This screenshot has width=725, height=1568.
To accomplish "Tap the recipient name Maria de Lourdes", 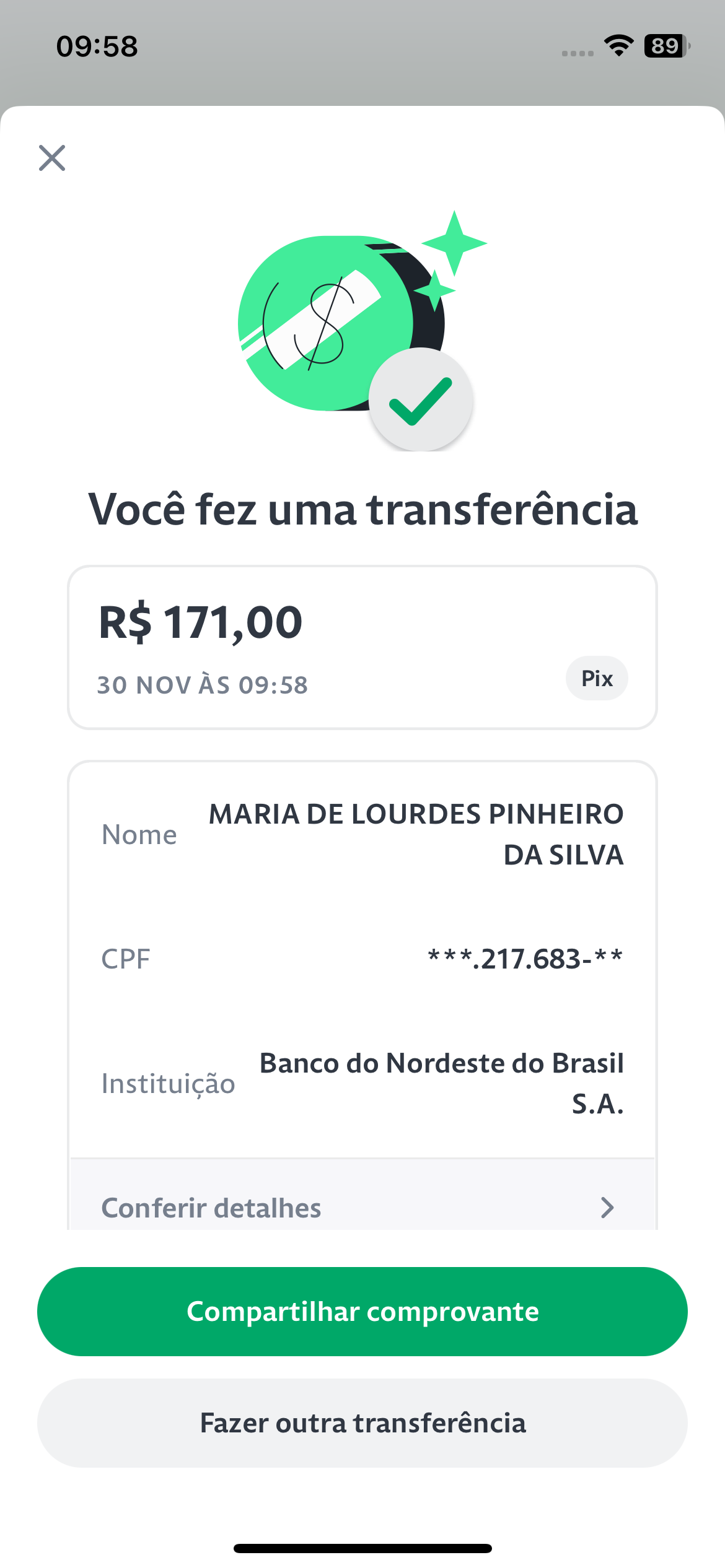I will pos(416,834).
